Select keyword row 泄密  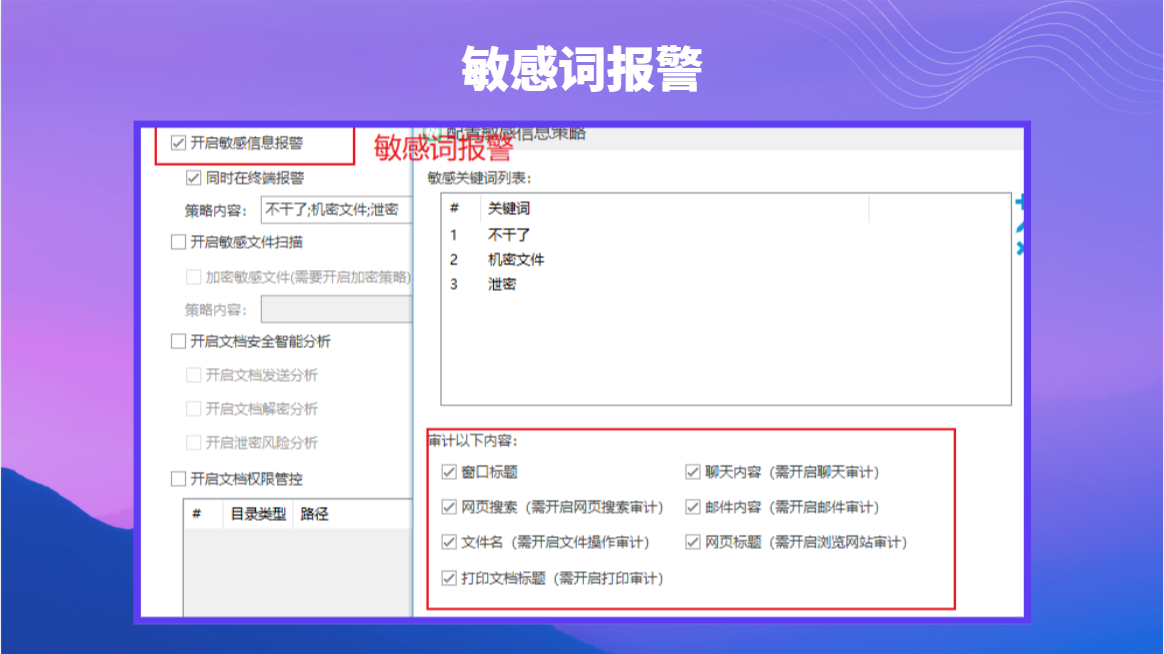728,284
